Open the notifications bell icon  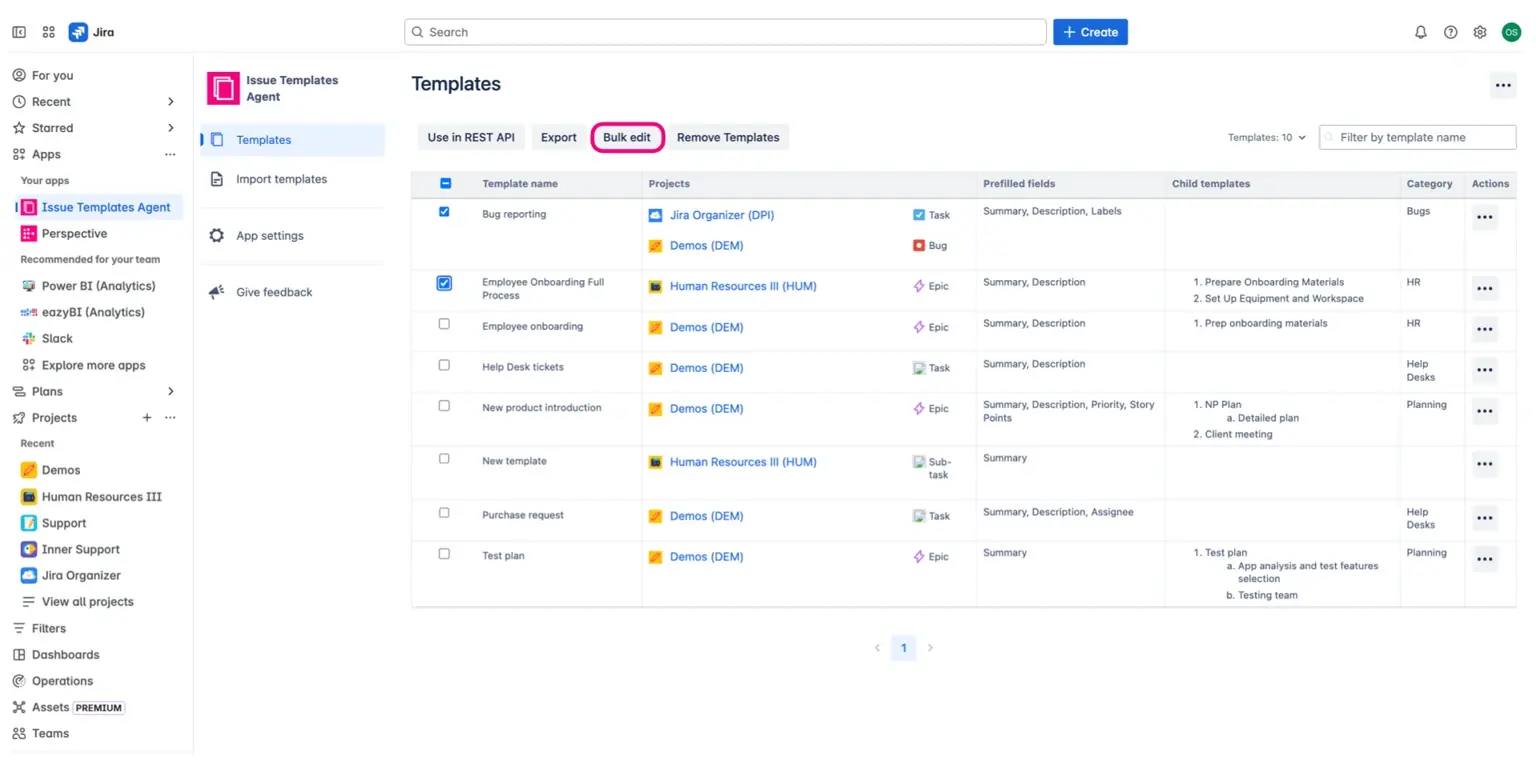tap(1420, 32)
